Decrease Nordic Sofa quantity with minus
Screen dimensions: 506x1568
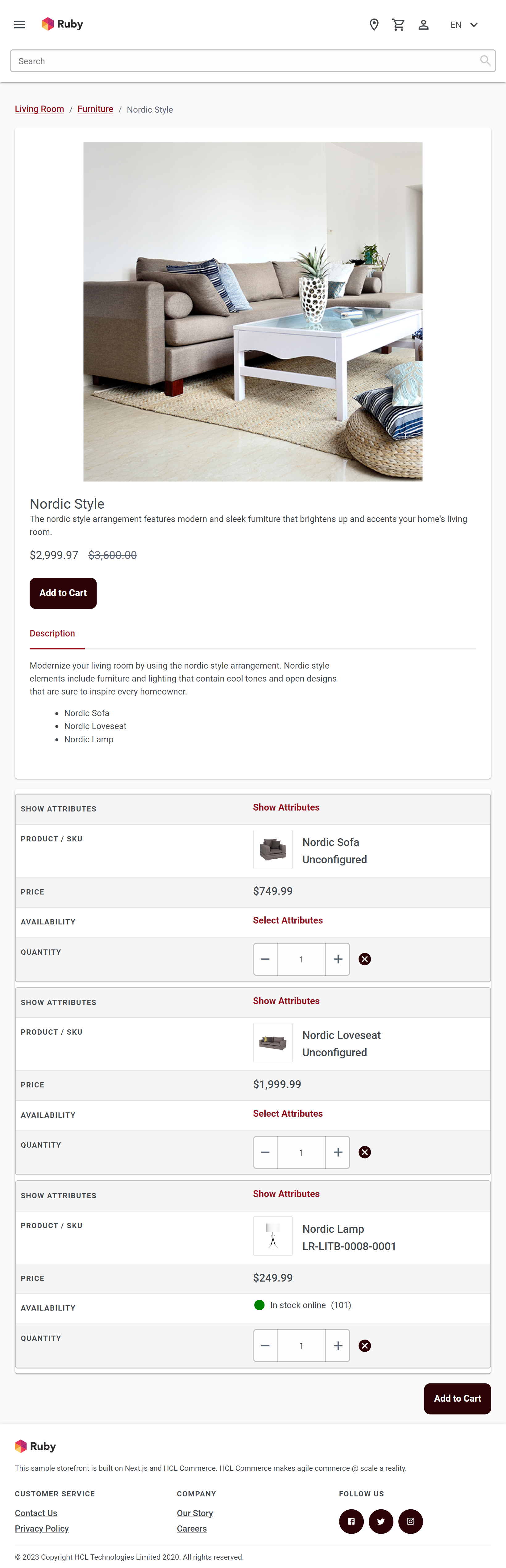click(x=265, y=959)
